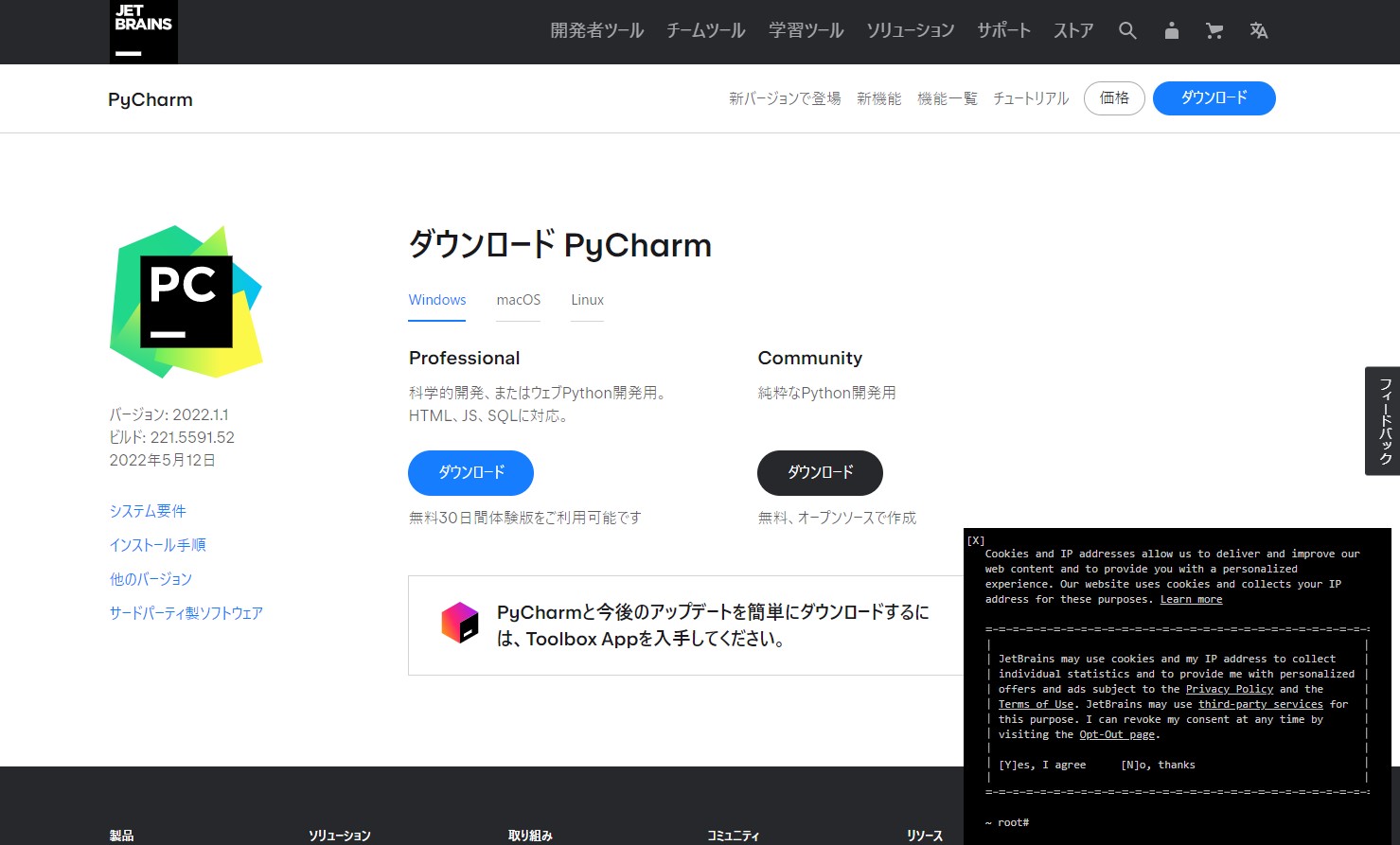Image resolution: width=1400 pixels, height=845 pixels.
Task: Click the PyCharm product name link
Action: coord(151,99)
